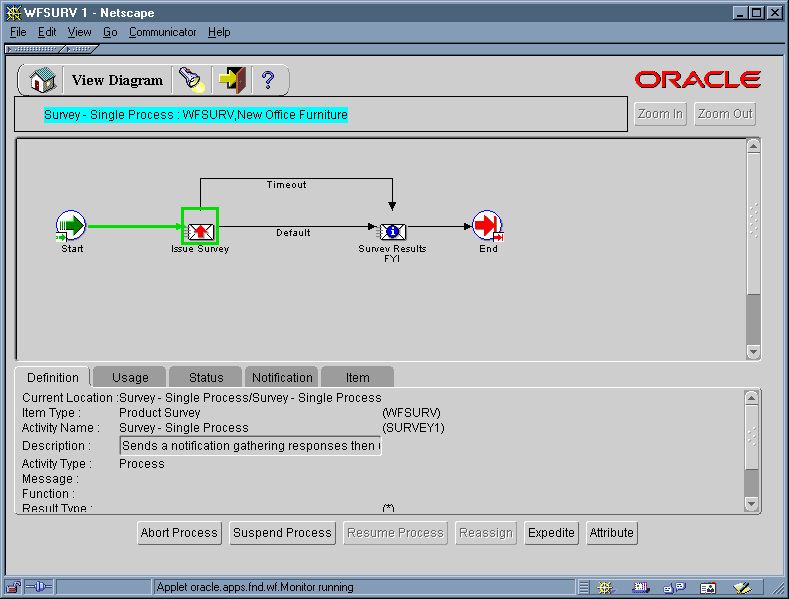The image size is (789, 599).
Task: Click the flashlight Find icon
Action: (190, 80)
